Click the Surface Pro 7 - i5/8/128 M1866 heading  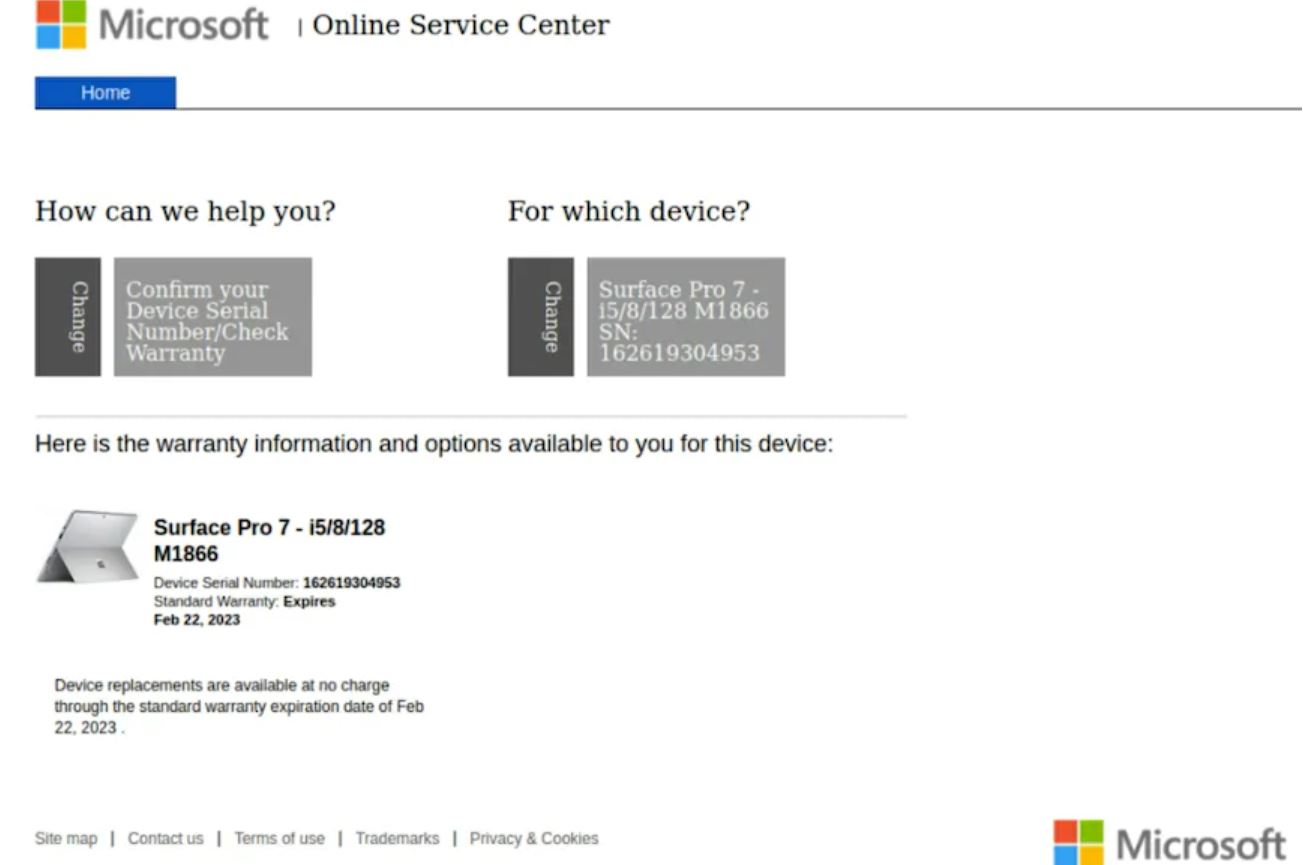coord(270,540)
